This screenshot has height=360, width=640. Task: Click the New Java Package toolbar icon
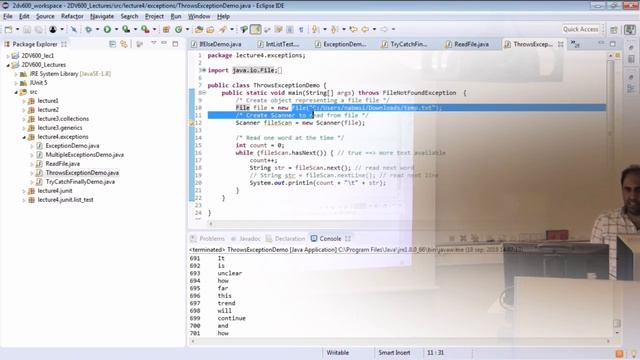pos(166,29)
